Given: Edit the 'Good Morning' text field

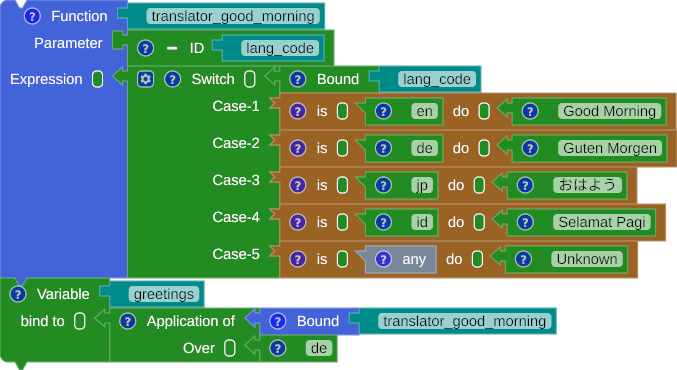Looking at the screenshot, I should pyautogui.click(x=609, y=111).
